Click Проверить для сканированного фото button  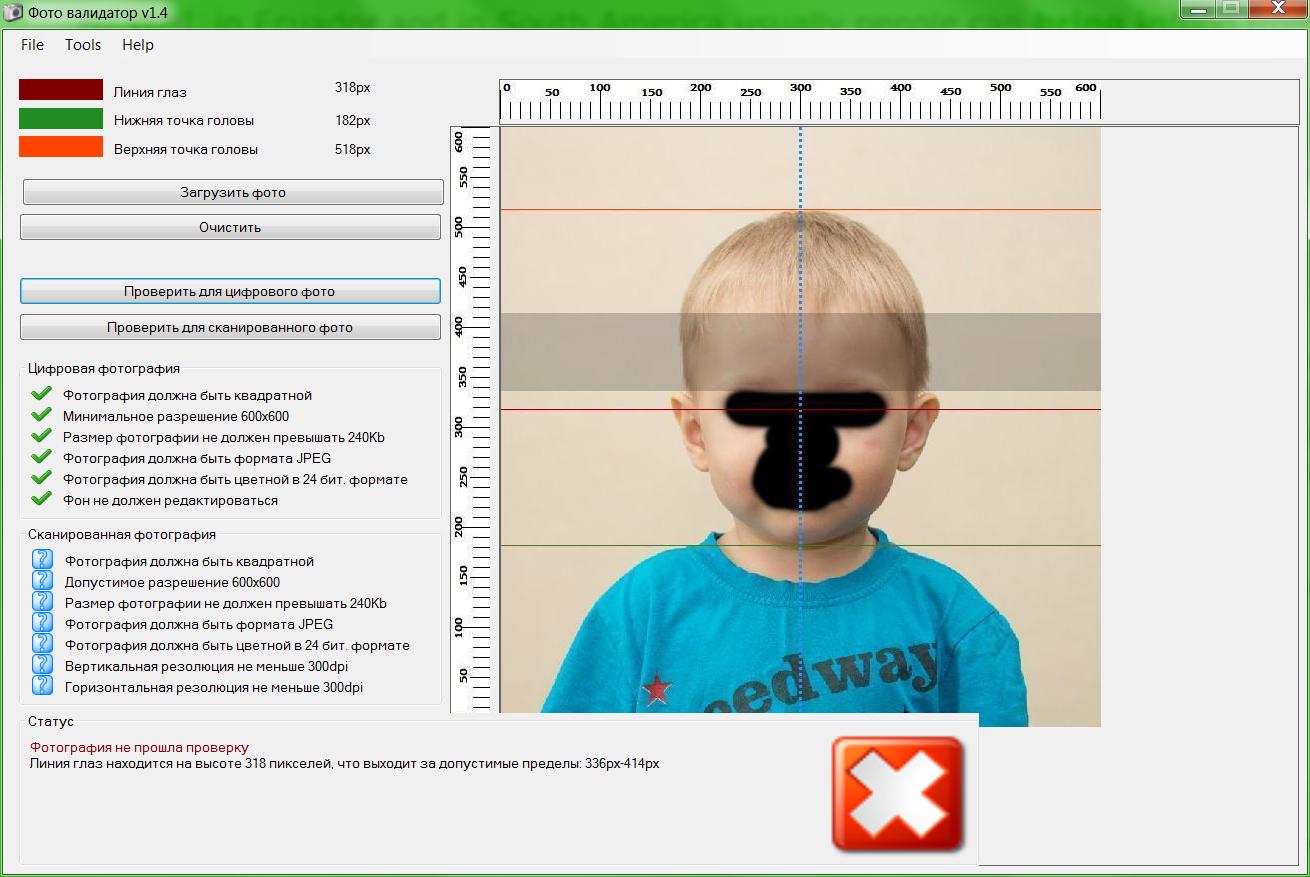[230, 327]
